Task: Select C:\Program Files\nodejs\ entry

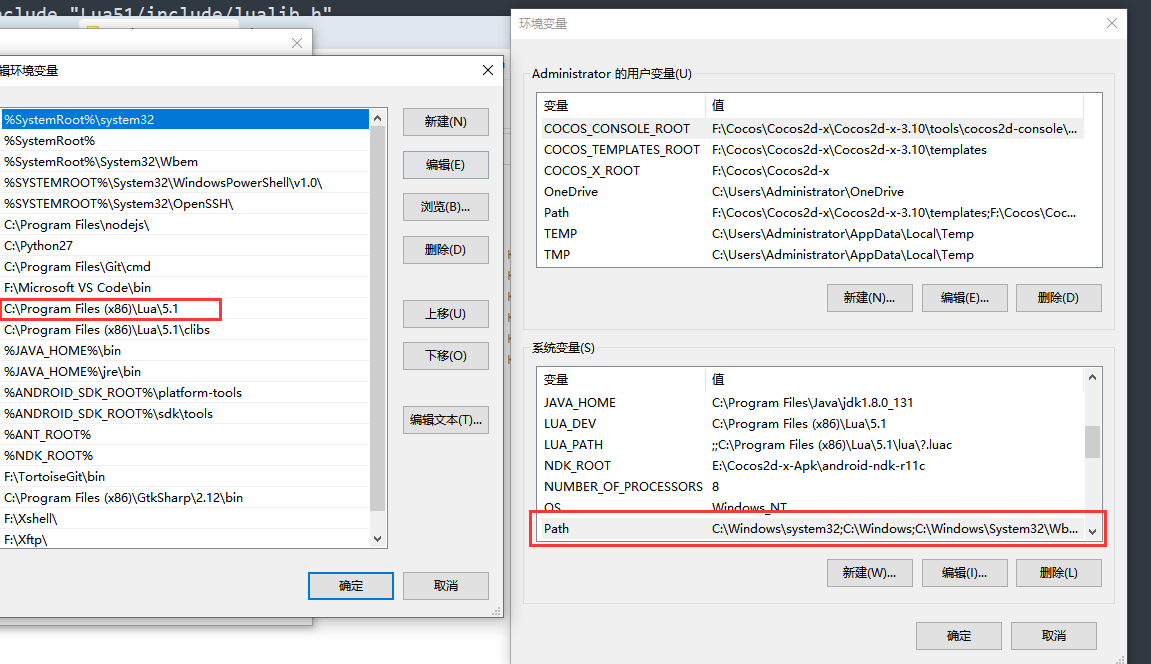Action: pyautogui.click(x=185, y=225)
